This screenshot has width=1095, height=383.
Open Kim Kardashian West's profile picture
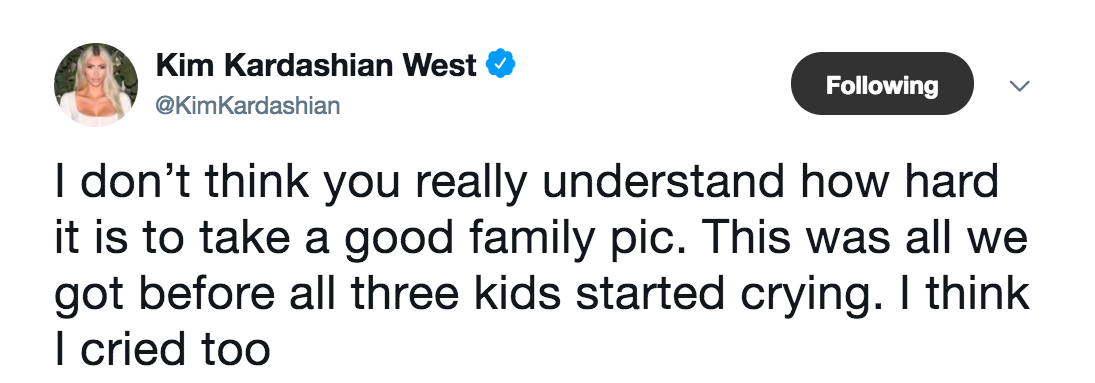(96, 85)
